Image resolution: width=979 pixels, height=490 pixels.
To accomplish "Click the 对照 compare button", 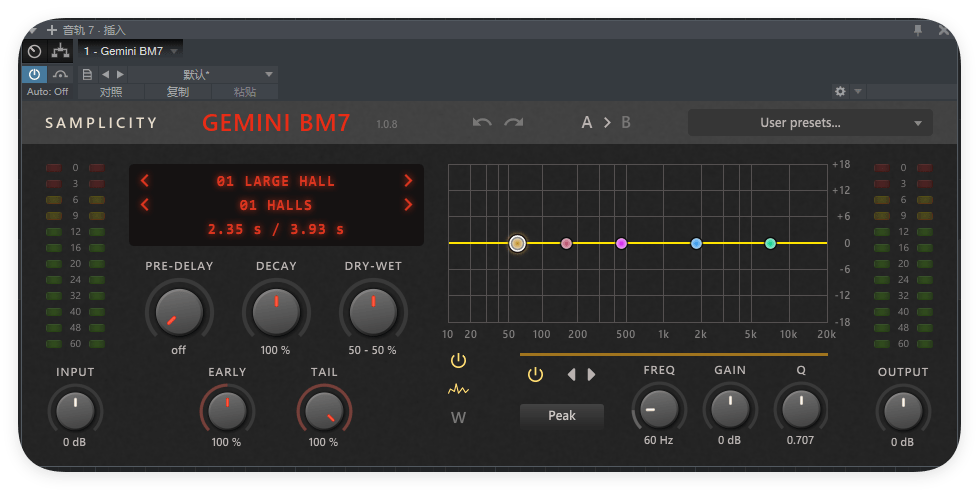I will 111,92.
